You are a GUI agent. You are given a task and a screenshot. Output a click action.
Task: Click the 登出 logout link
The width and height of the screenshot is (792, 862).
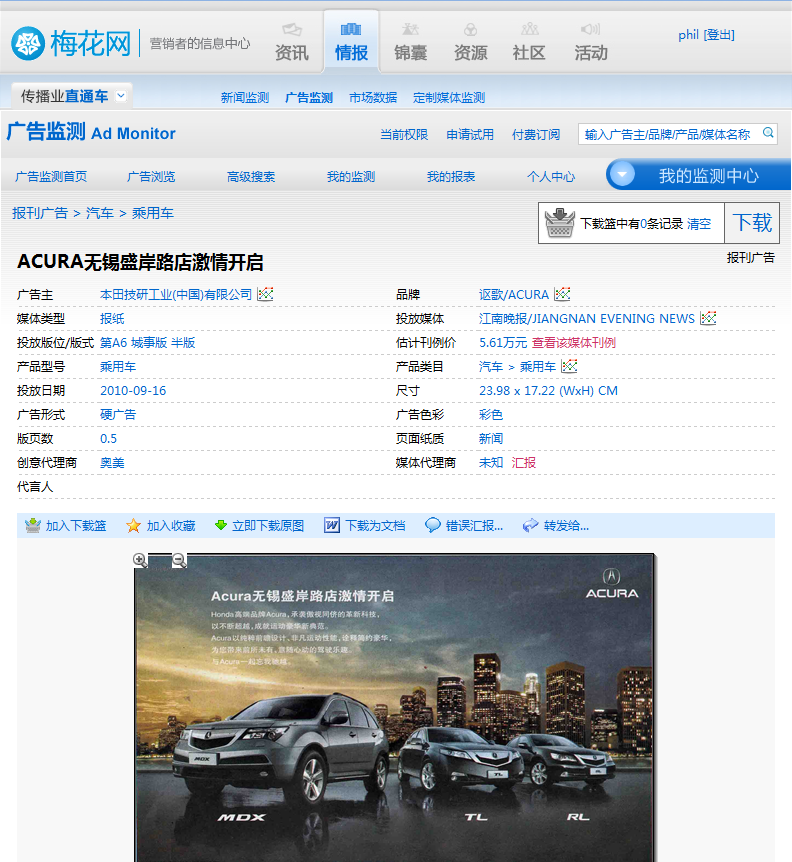point(719,35)
